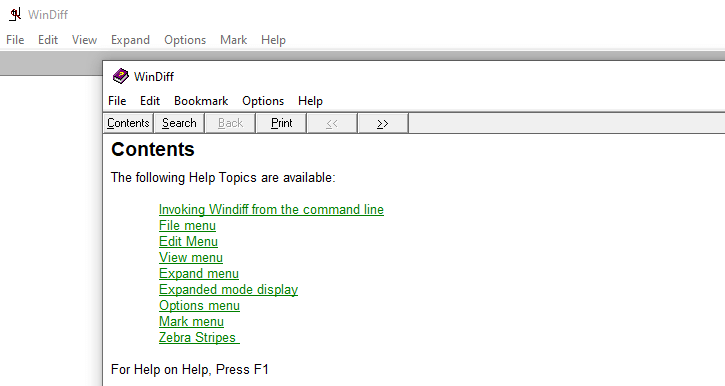Click the Contents toolbar button

point(128,123)
